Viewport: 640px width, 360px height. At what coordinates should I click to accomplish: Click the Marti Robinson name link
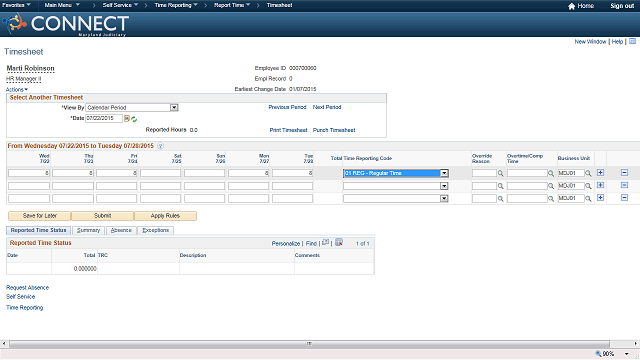[30, 69]
